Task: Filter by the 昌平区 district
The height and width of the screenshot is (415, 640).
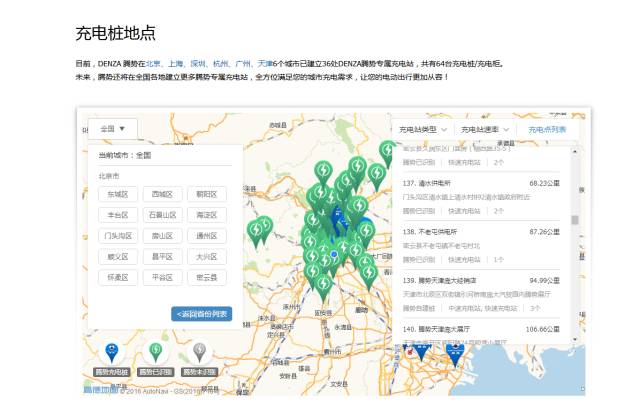Action: coord(162,257)
